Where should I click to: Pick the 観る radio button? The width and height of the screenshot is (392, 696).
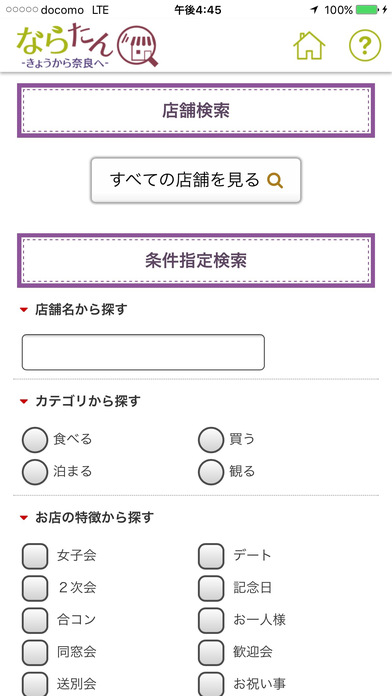coord(210,471)
